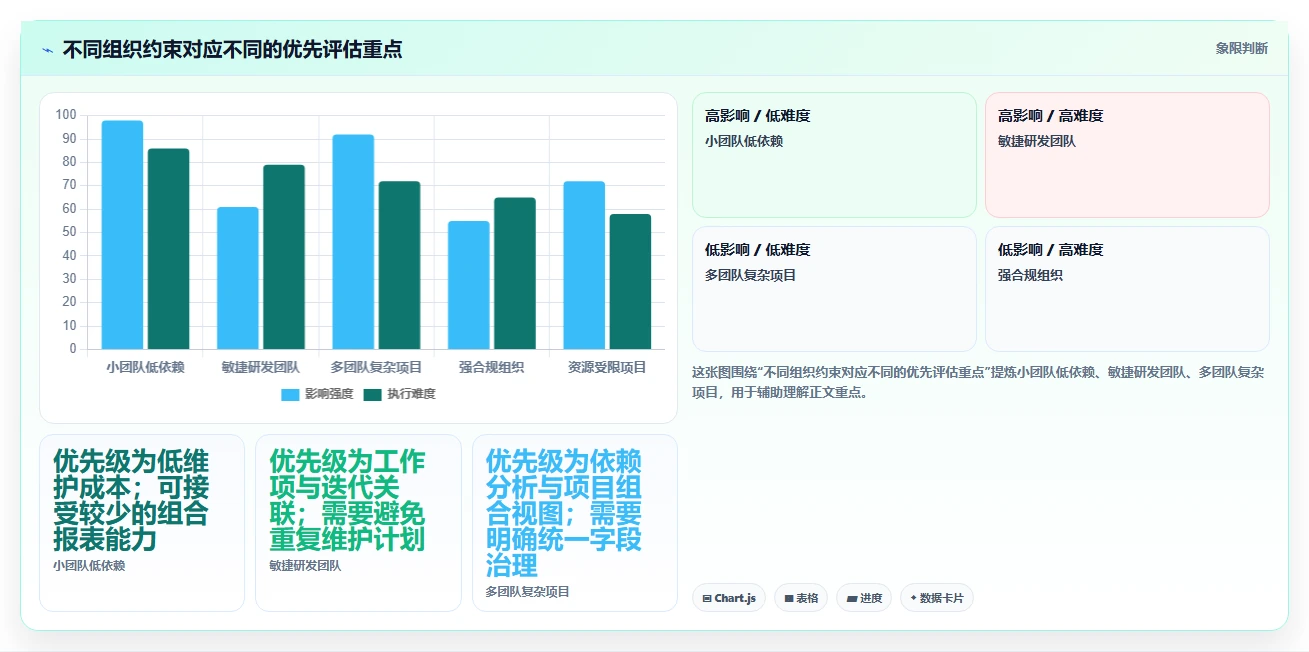This screenshot has width=1309, height=652.
Task: Select the 高影响 / 高难度 quadrant card
Action: [1127, 155]
